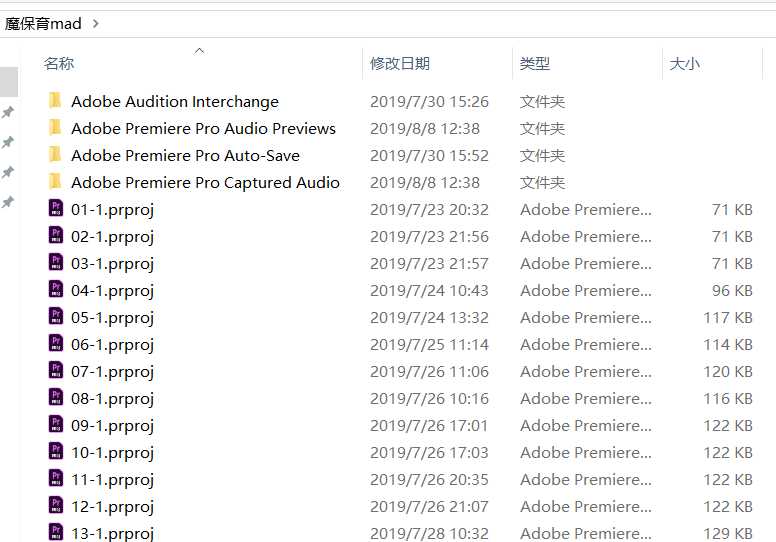This screenshot has width=776, height=542.
Task: Sort files by the 类型 column header
Action: point(535,63)
